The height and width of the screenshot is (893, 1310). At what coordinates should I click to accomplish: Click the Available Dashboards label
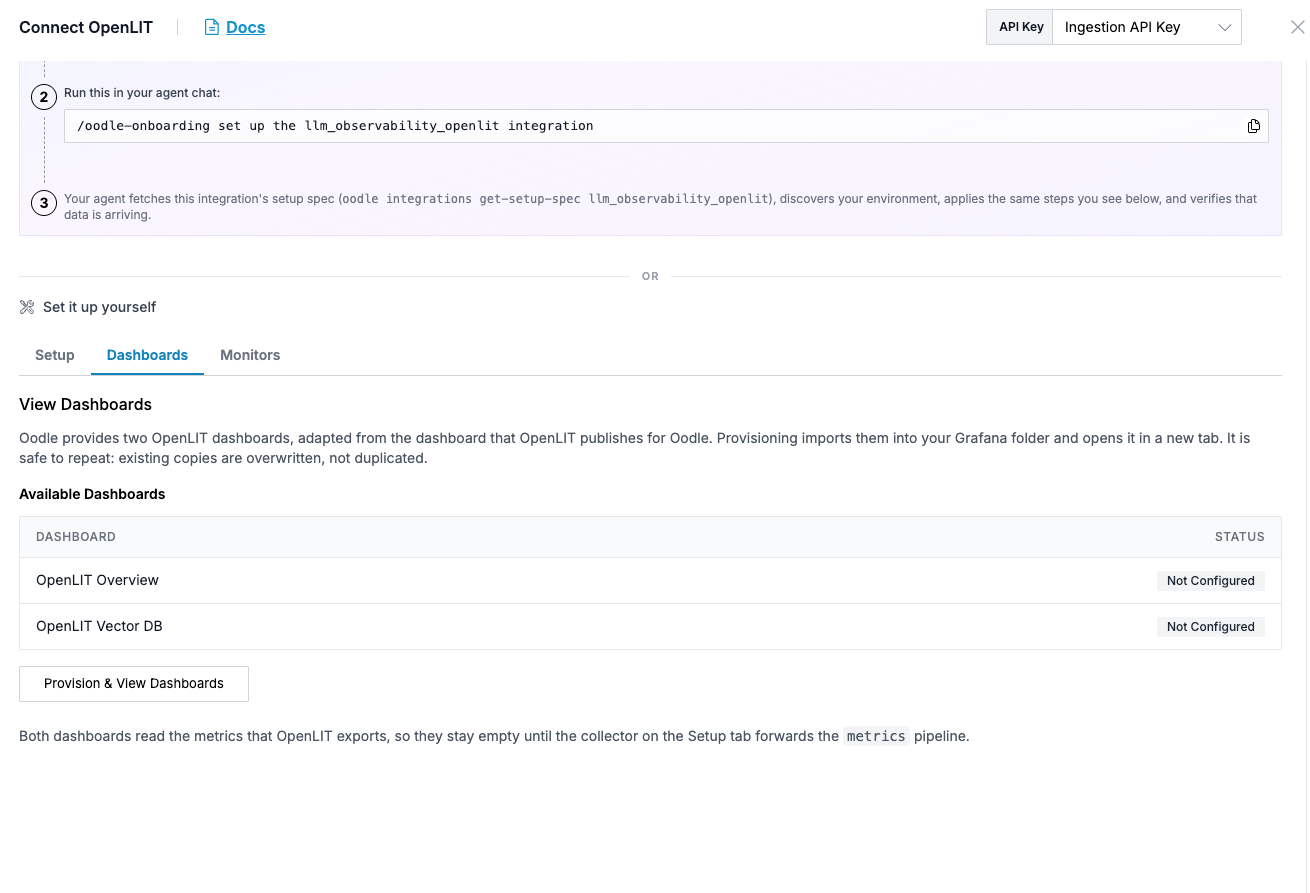(x=92, y=494)
